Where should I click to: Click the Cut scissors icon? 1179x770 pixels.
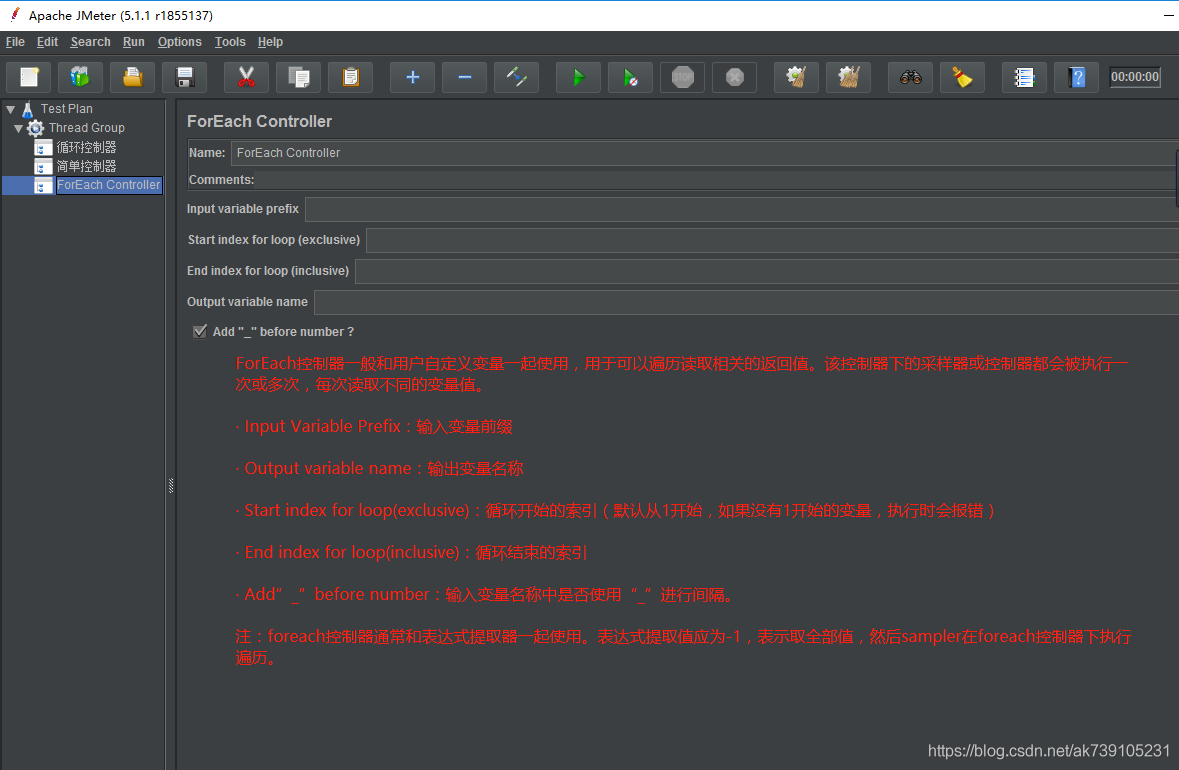(247, 77)
